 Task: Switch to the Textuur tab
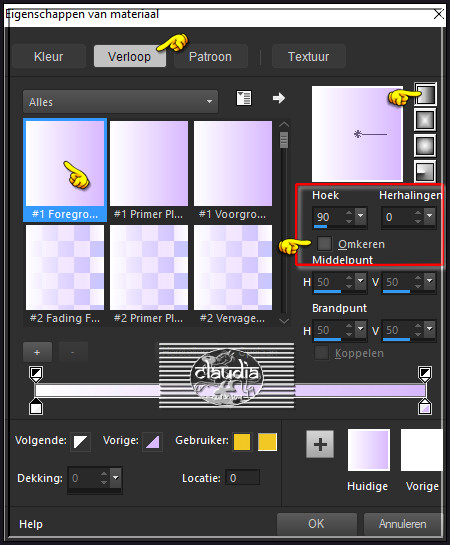(x=309, y=56)
